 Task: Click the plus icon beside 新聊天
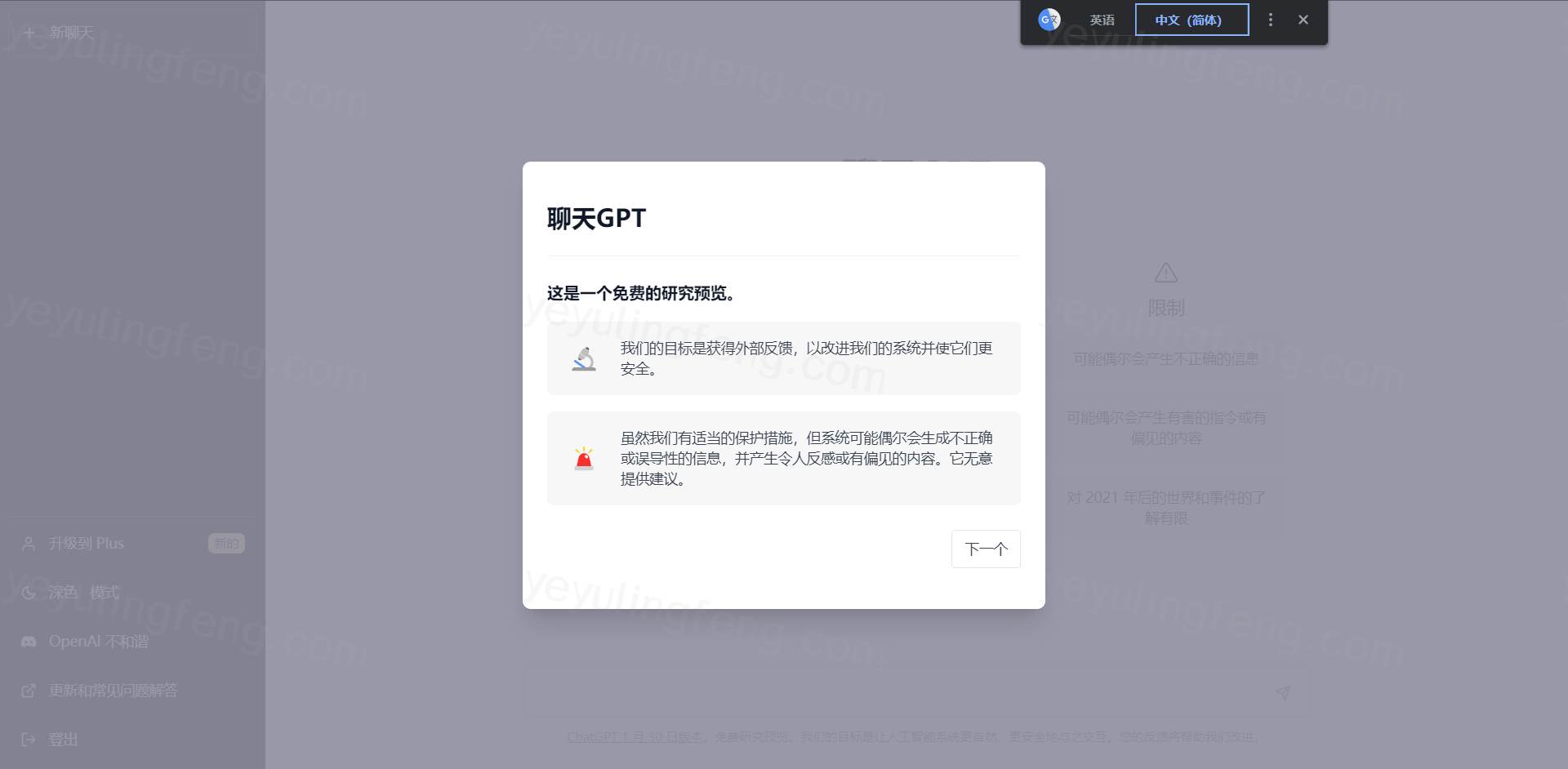click(29, 33)
